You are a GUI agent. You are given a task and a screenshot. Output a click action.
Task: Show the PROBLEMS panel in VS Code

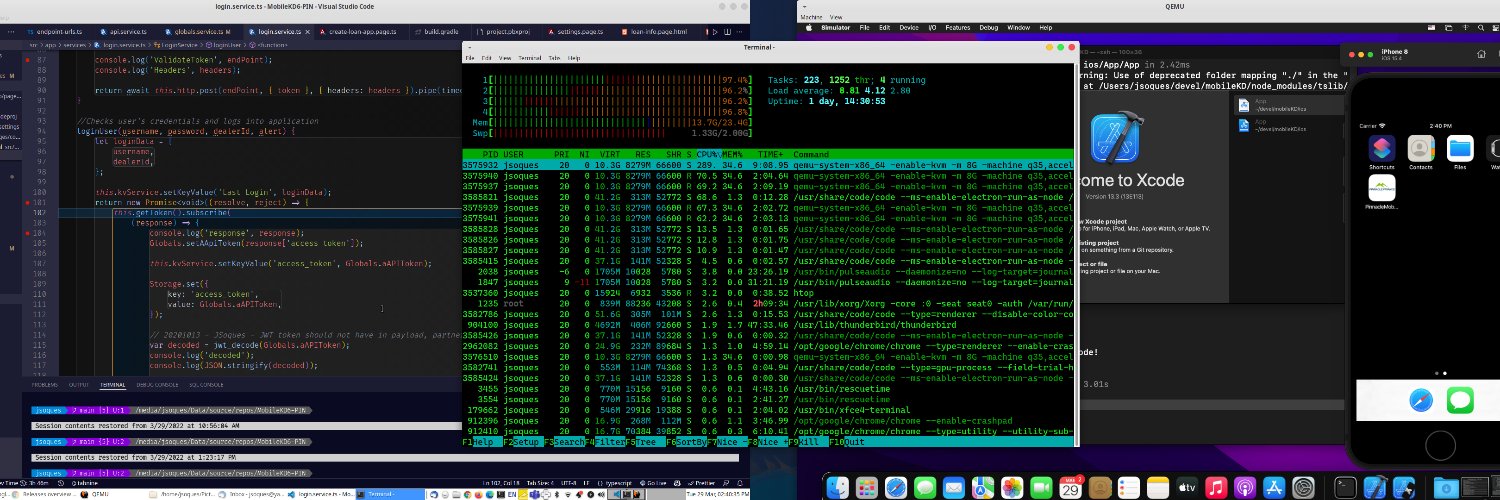click(x=44, y=385)
